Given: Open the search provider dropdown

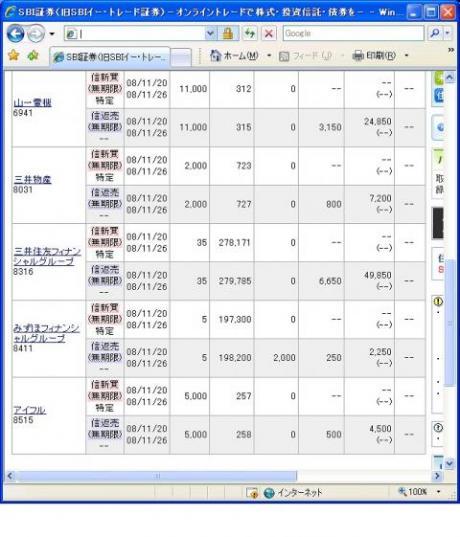Looking at the screenshot, I should click(x=448, y=34).
